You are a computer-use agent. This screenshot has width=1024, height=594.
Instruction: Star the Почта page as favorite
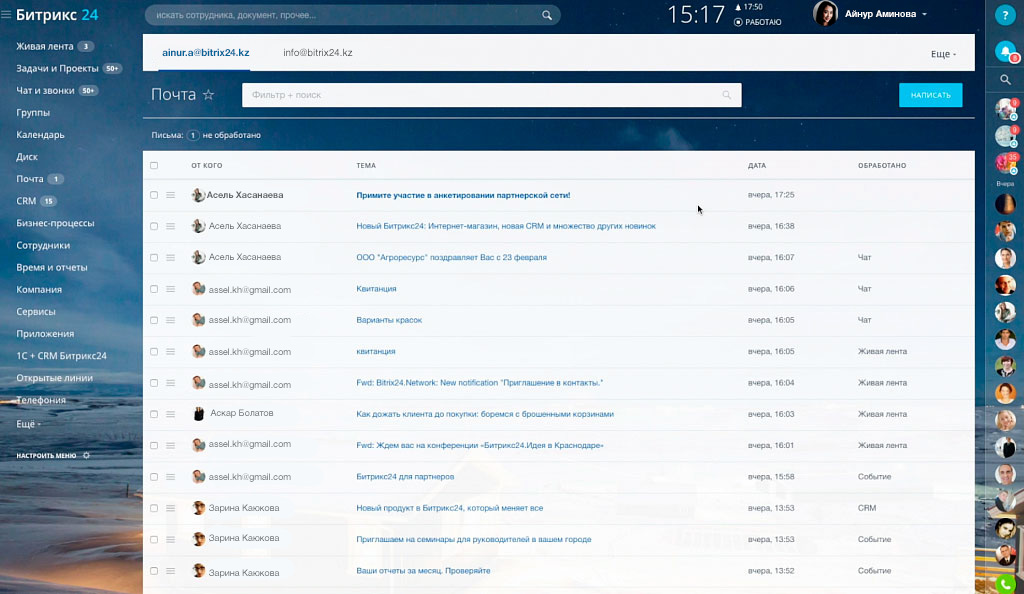(209, 95)
